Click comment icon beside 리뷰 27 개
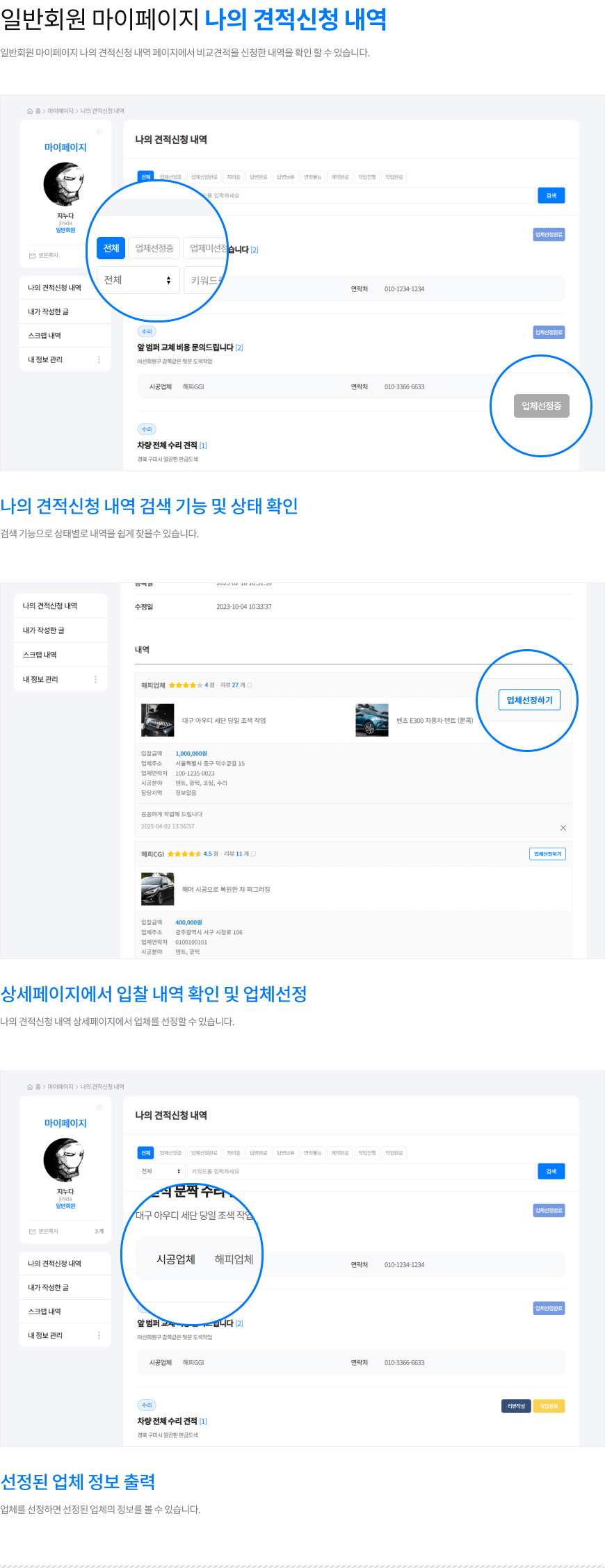 250,685
